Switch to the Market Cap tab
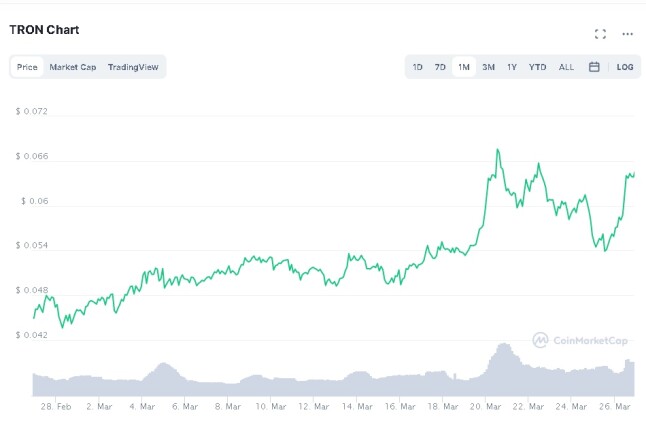Screen dimensions: 646x421 [x=73, y=67]
